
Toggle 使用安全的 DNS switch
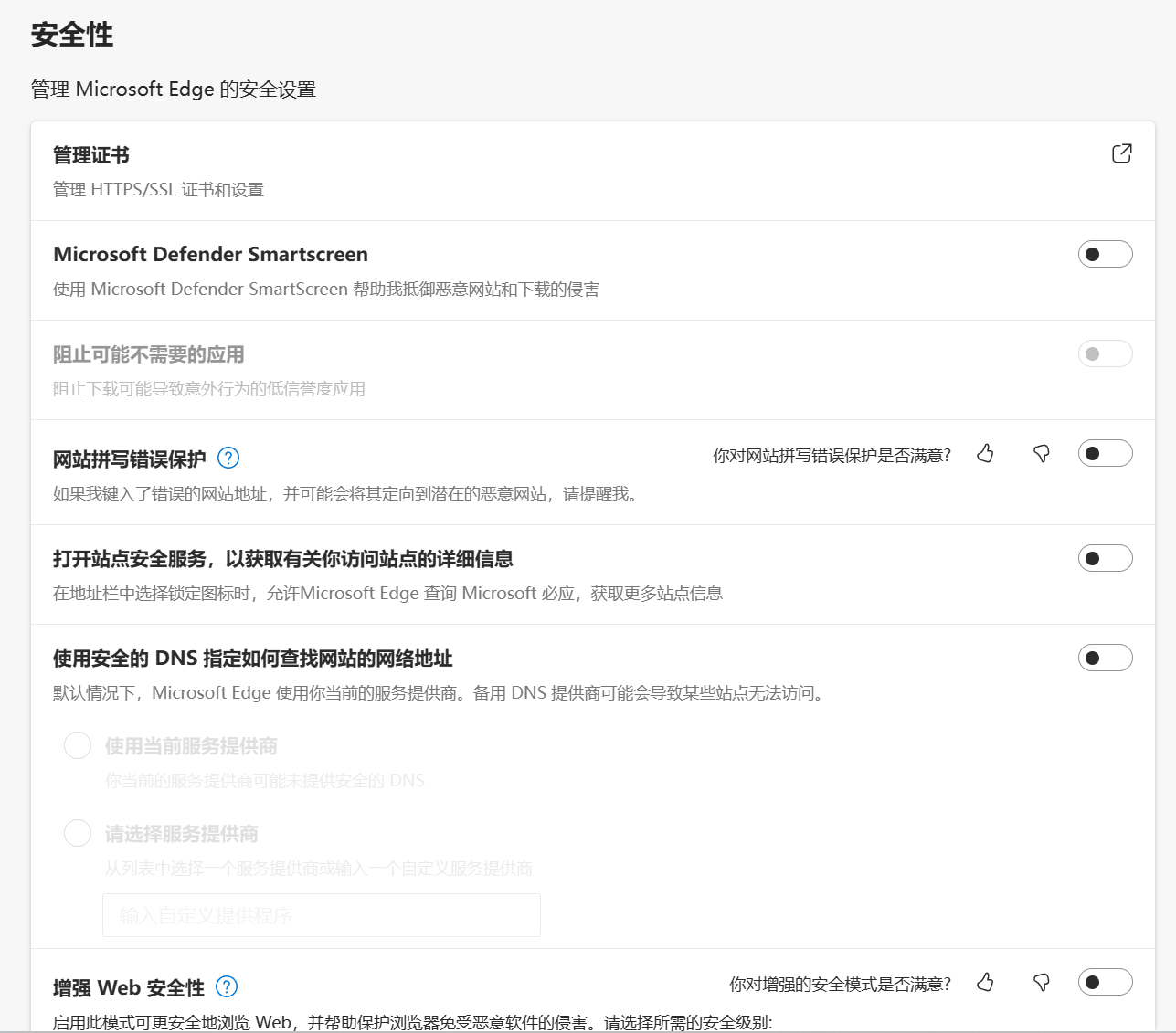[x=1105, y=657]
